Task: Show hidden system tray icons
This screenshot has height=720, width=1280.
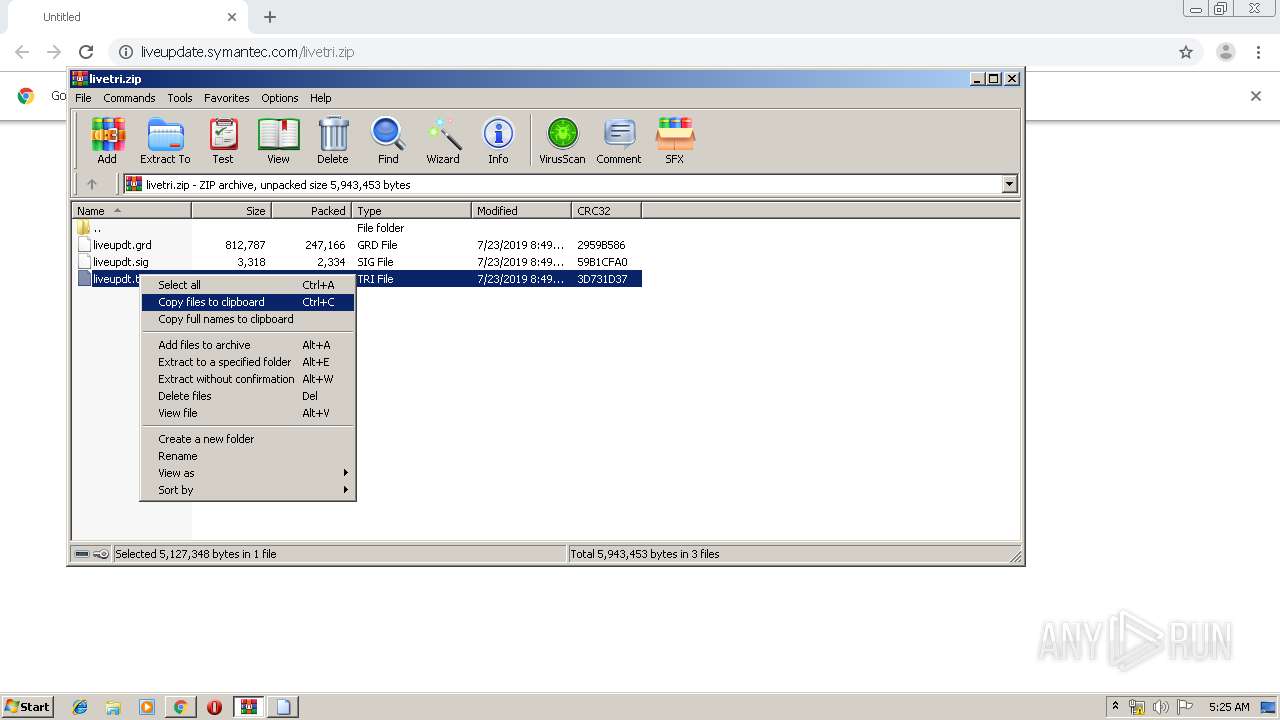Action: [1116, 707]
